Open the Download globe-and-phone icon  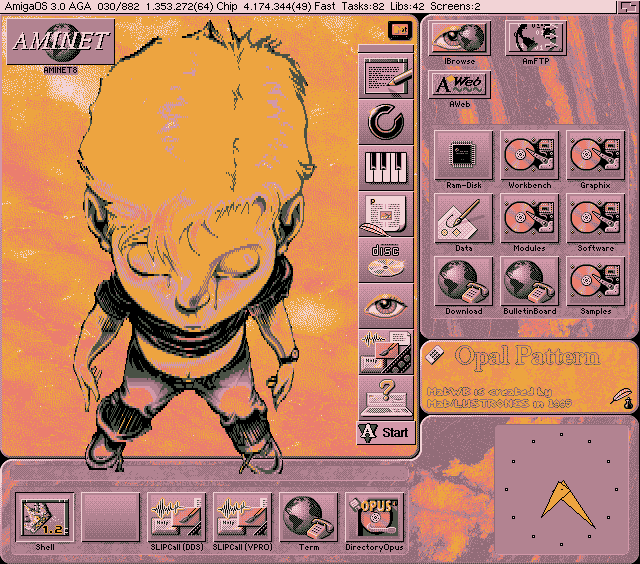(x=463, y=281)
